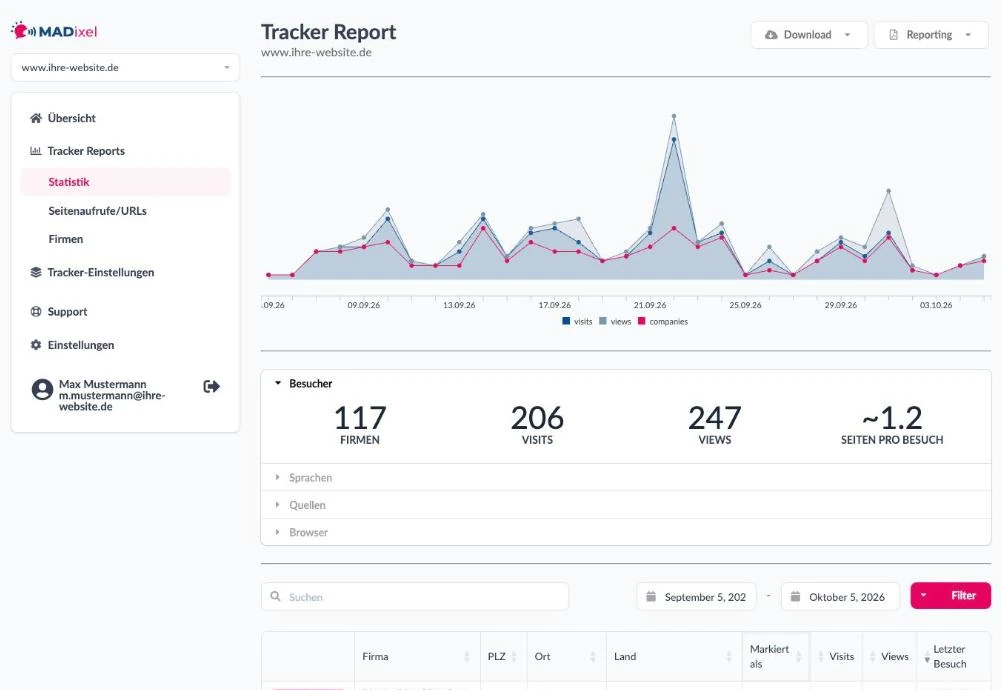
Task: Click the September 5 start date field
Action: 696,596
